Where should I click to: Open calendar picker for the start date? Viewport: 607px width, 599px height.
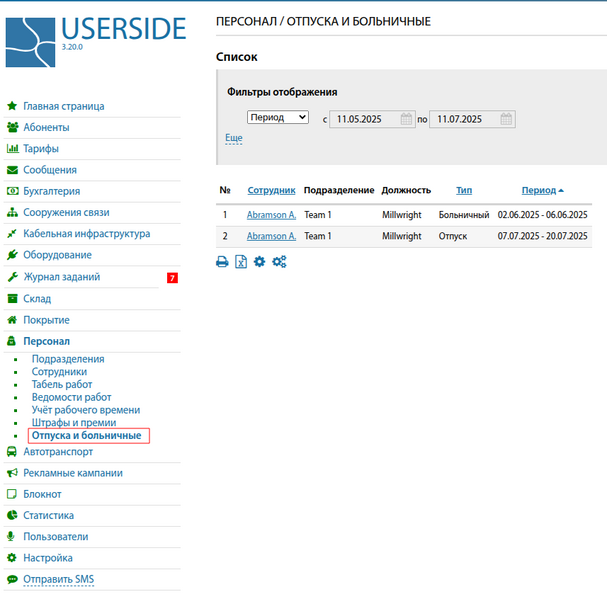[x=407, y=119]
